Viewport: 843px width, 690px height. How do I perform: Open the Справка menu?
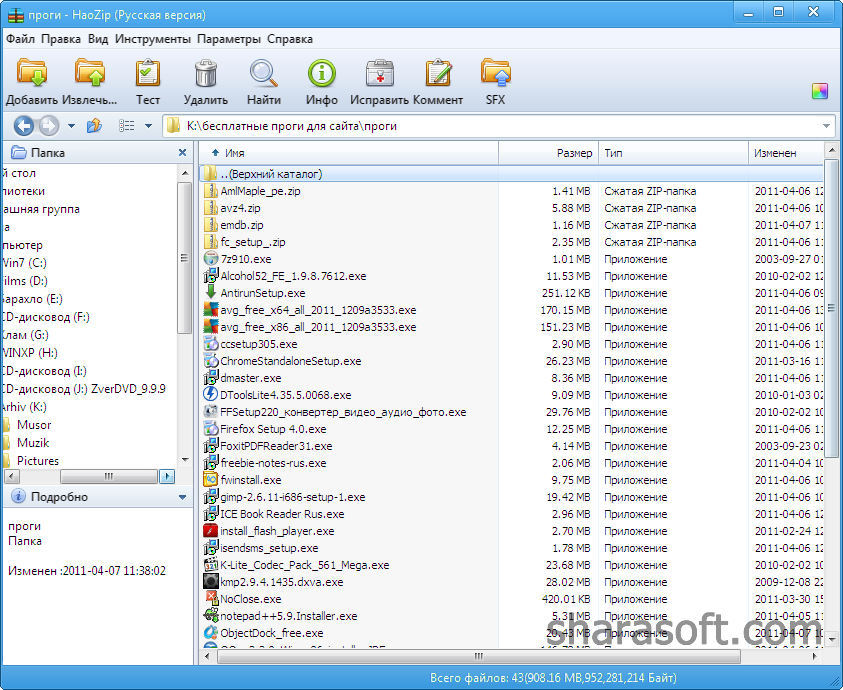coord(290,39)
